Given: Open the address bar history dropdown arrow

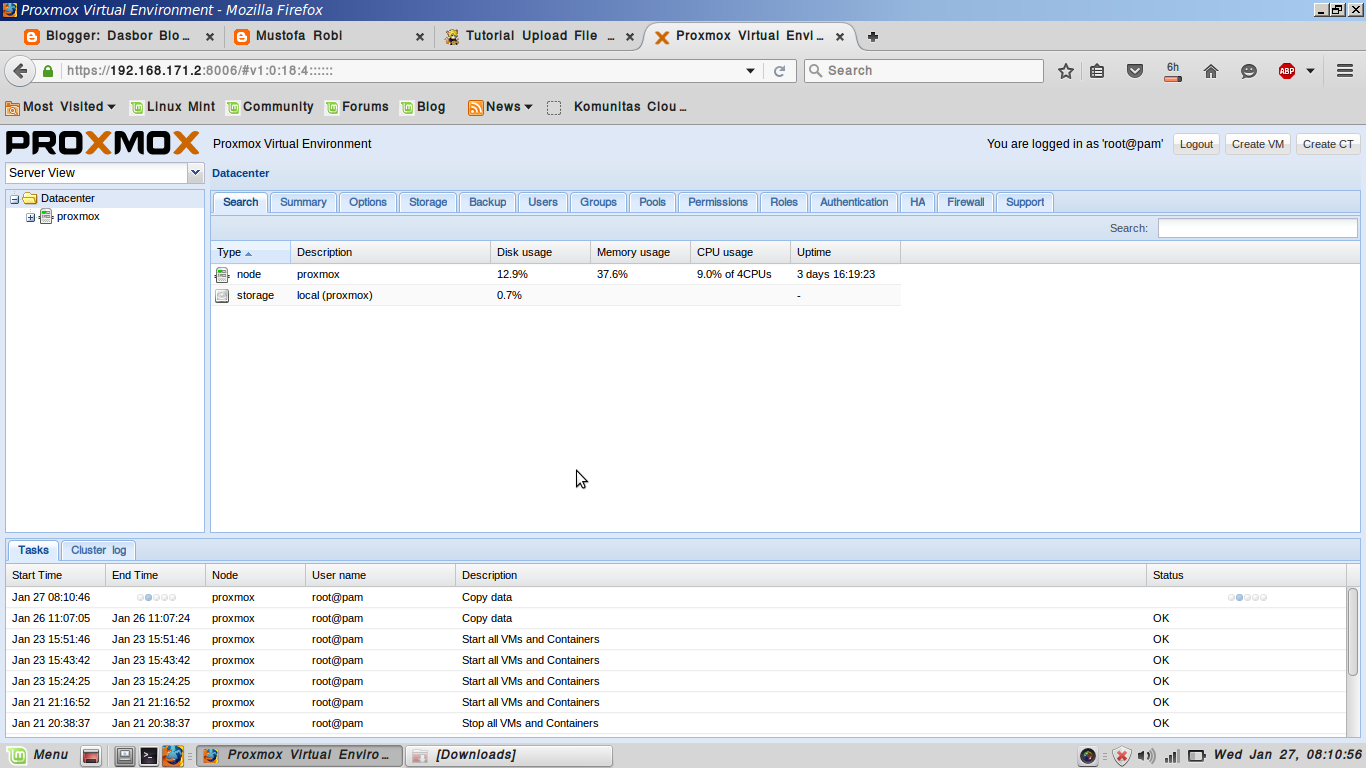Looking at the screenshot, I should click(750, 71).
